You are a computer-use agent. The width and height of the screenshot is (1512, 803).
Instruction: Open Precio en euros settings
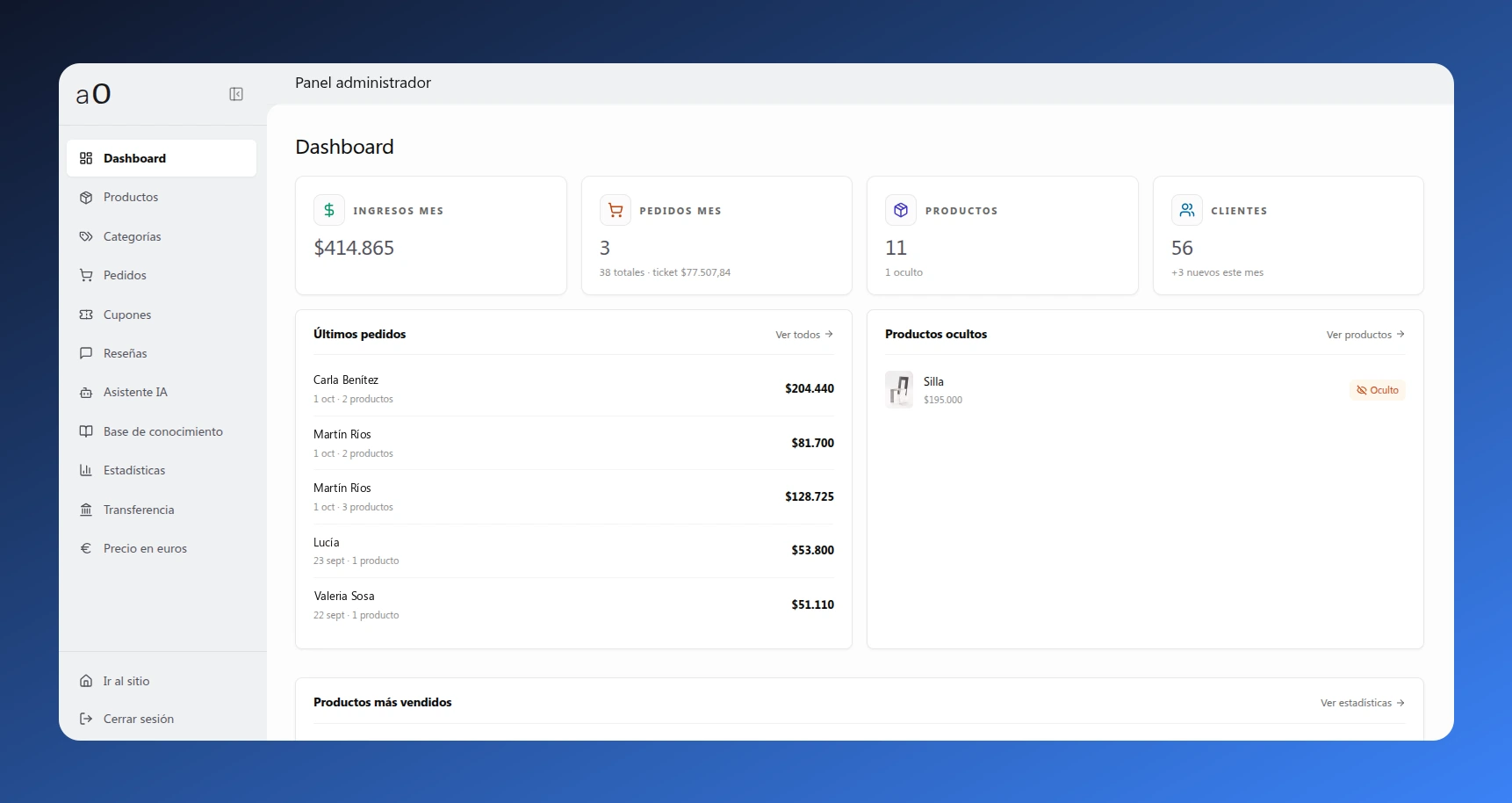pos(162,548)
